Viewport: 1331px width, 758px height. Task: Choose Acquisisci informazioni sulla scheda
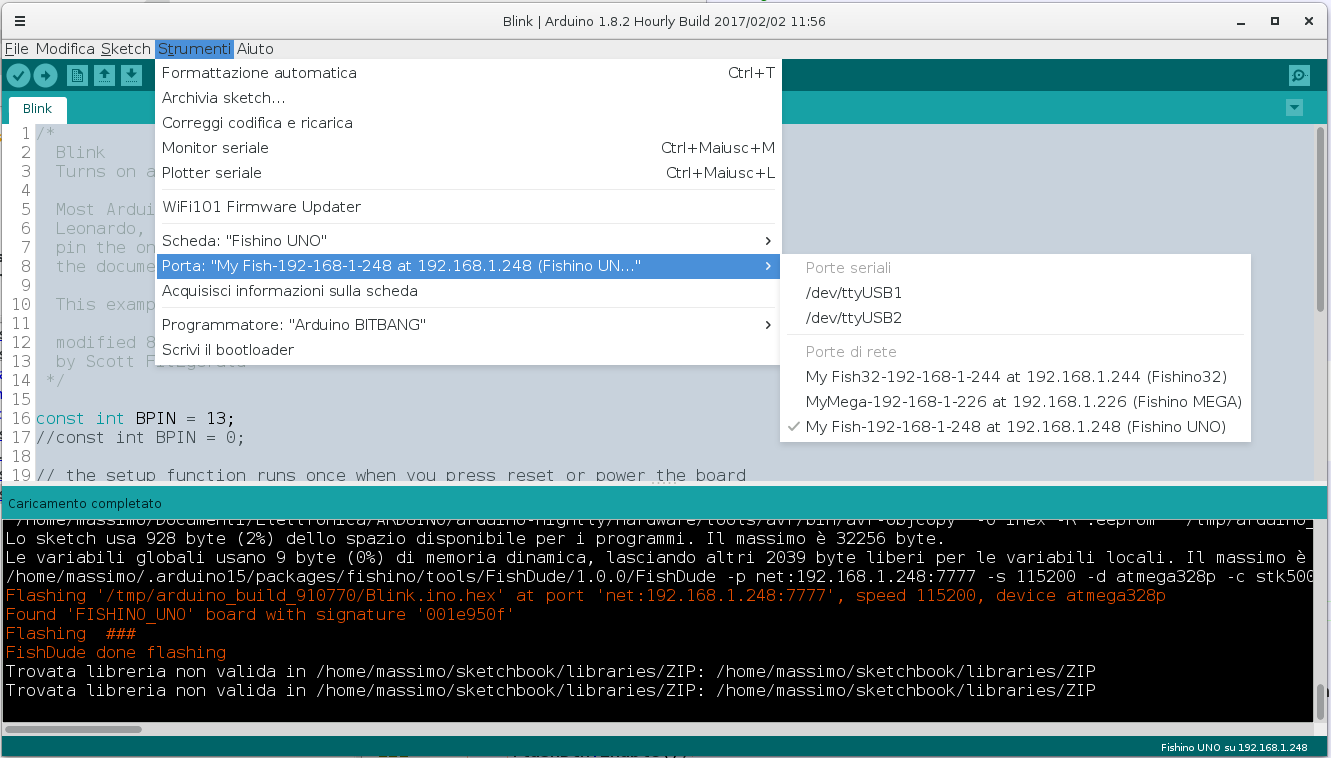tap(468, 291)
